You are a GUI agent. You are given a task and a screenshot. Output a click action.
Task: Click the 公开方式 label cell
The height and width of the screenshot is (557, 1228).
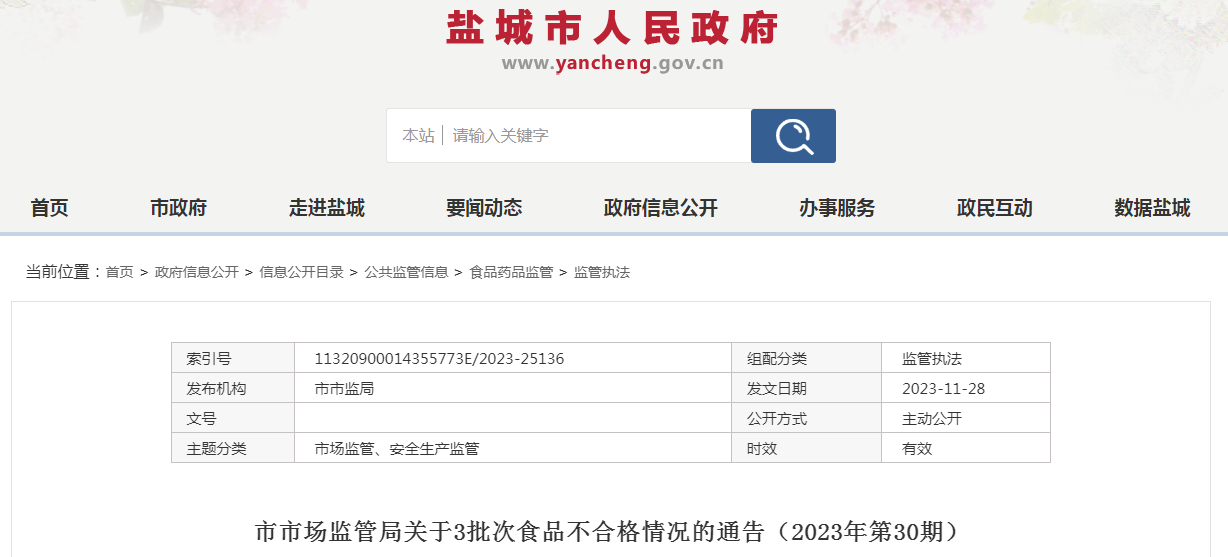[807, 418]
